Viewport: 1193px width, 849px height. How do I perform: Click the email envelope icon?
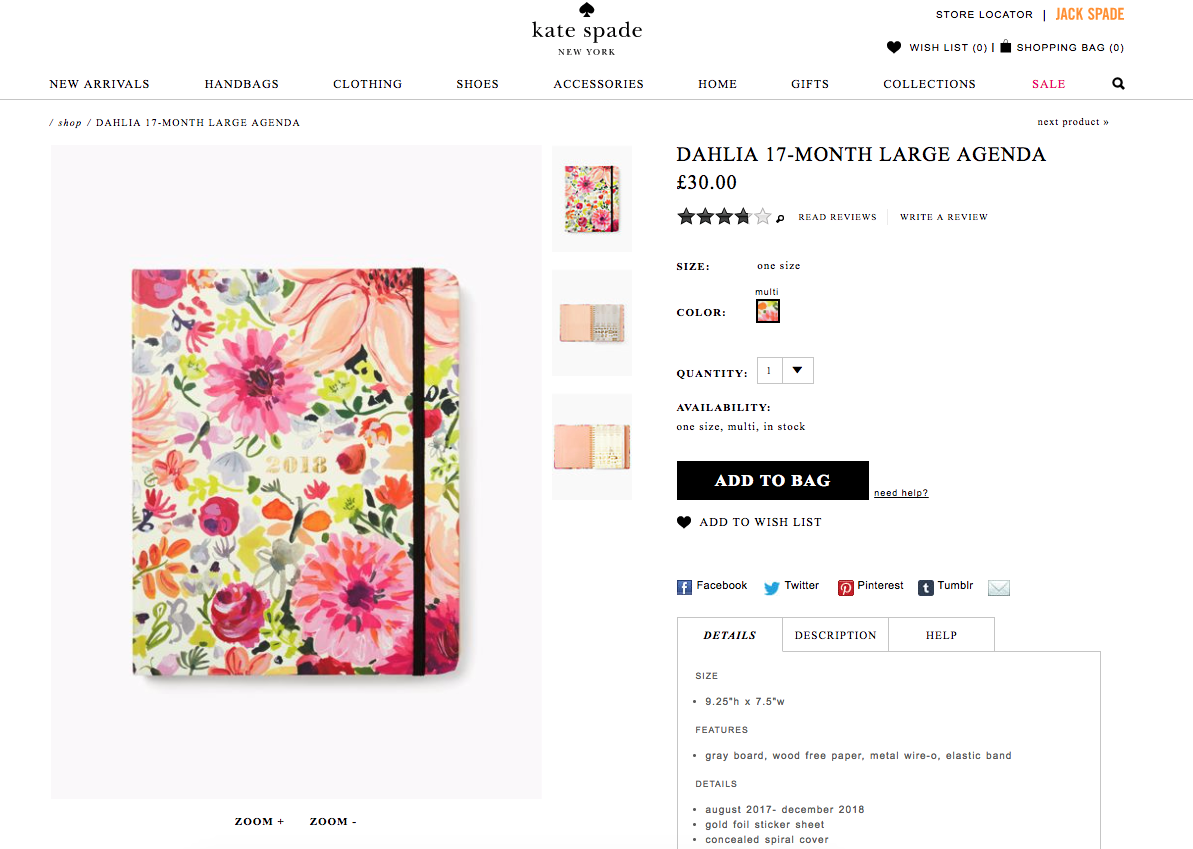(998, 588)
